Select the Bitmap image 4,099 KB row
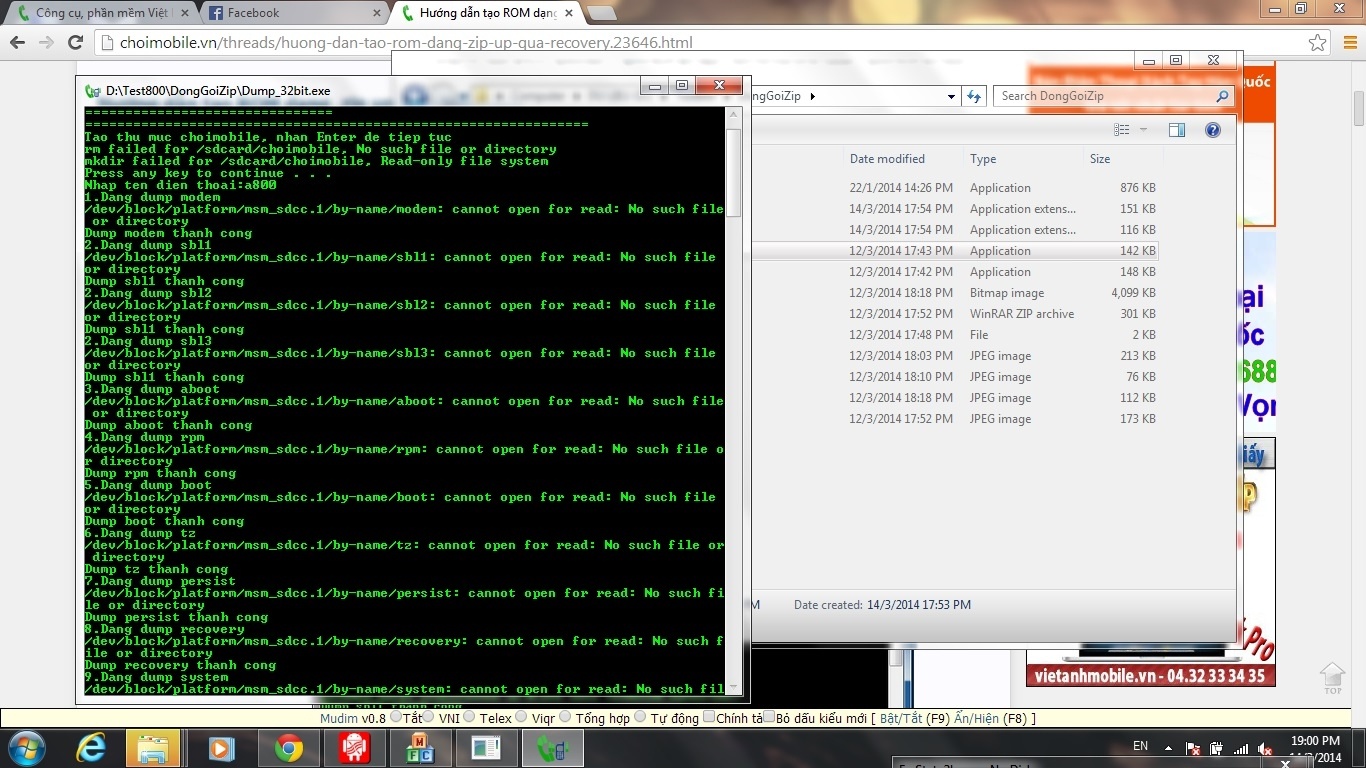1366x768 pixels. point(954,293)
